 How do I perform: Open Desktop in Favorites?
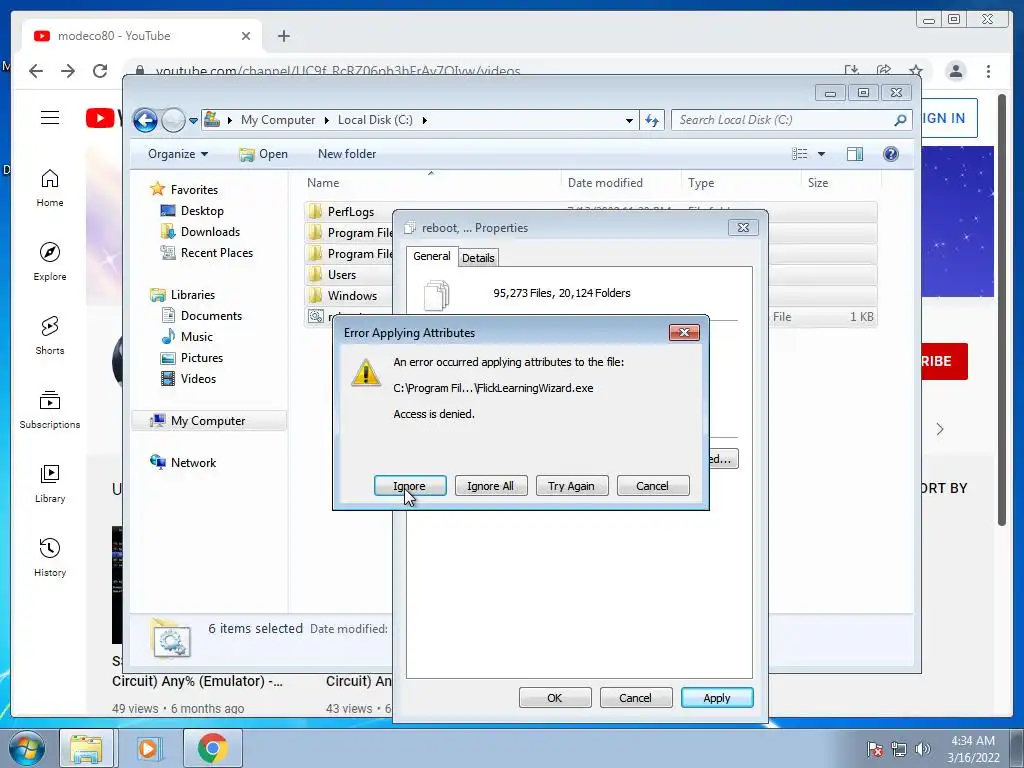pyautogui.click(x=202, y=211)
